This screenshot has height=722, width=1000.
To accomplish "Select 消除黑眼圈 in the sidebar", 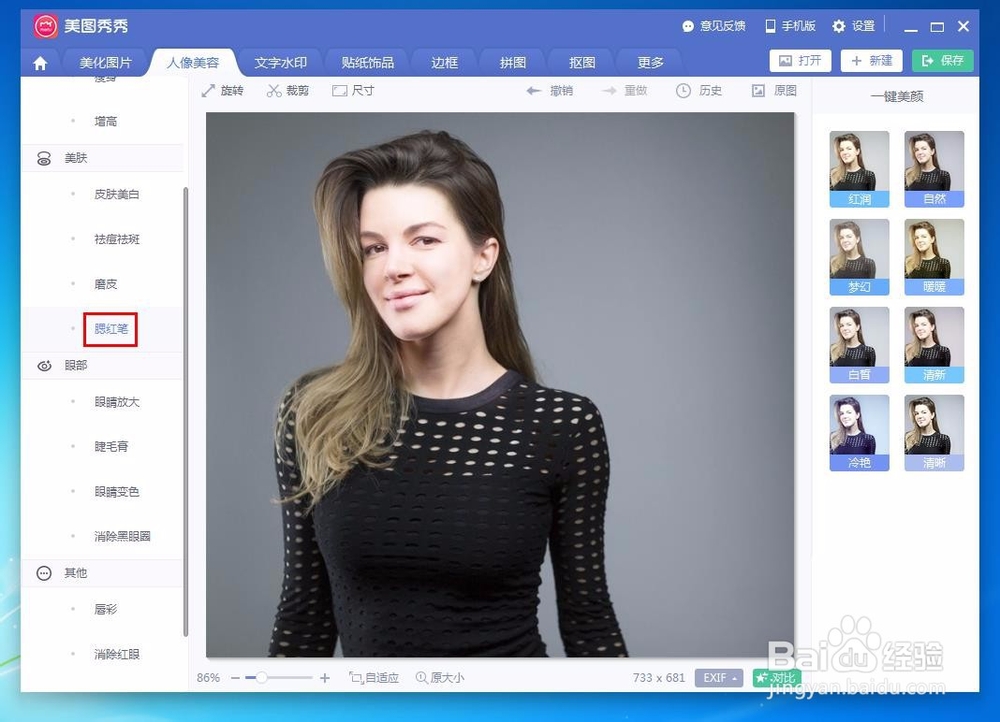I will click(122, 536).
